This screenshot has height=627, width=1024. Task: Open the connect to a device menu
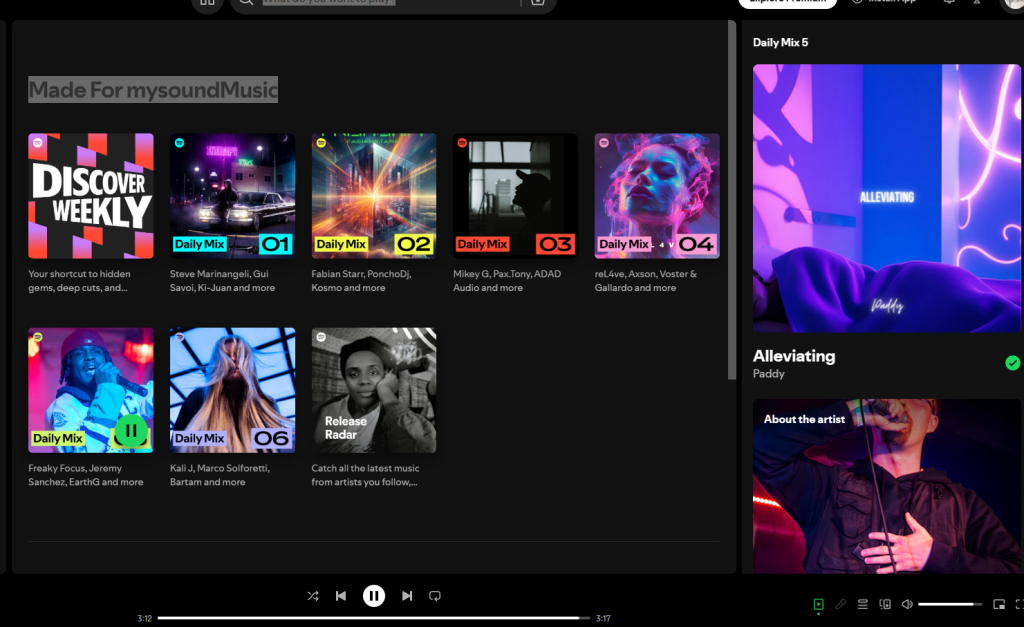tap(885, 604)
